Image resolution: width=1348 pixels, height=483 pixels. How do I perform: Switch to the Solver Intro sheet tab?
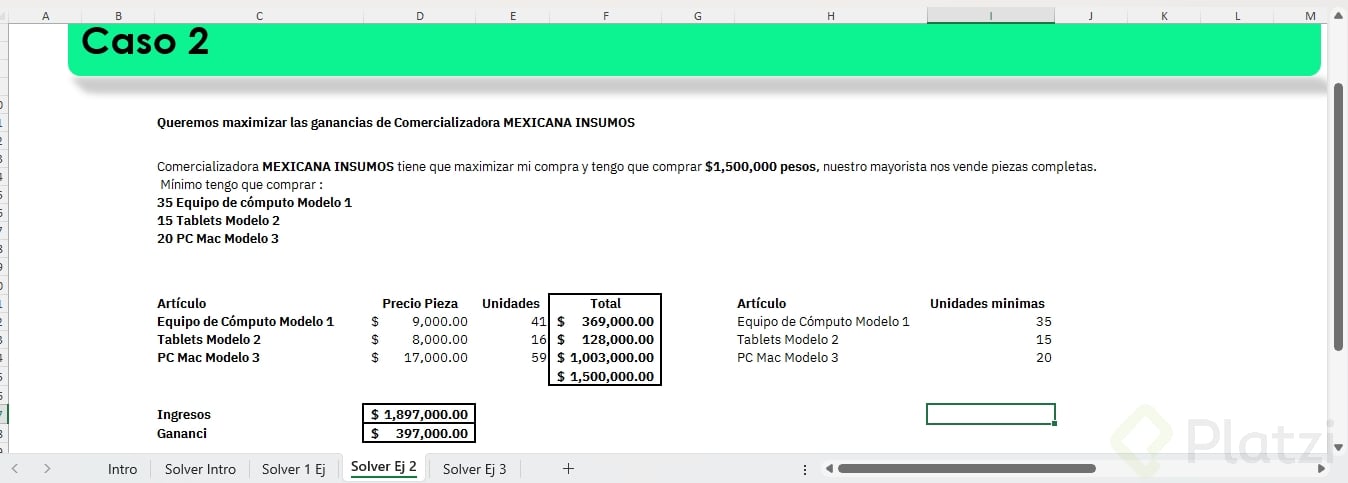(x=200, y=469)
